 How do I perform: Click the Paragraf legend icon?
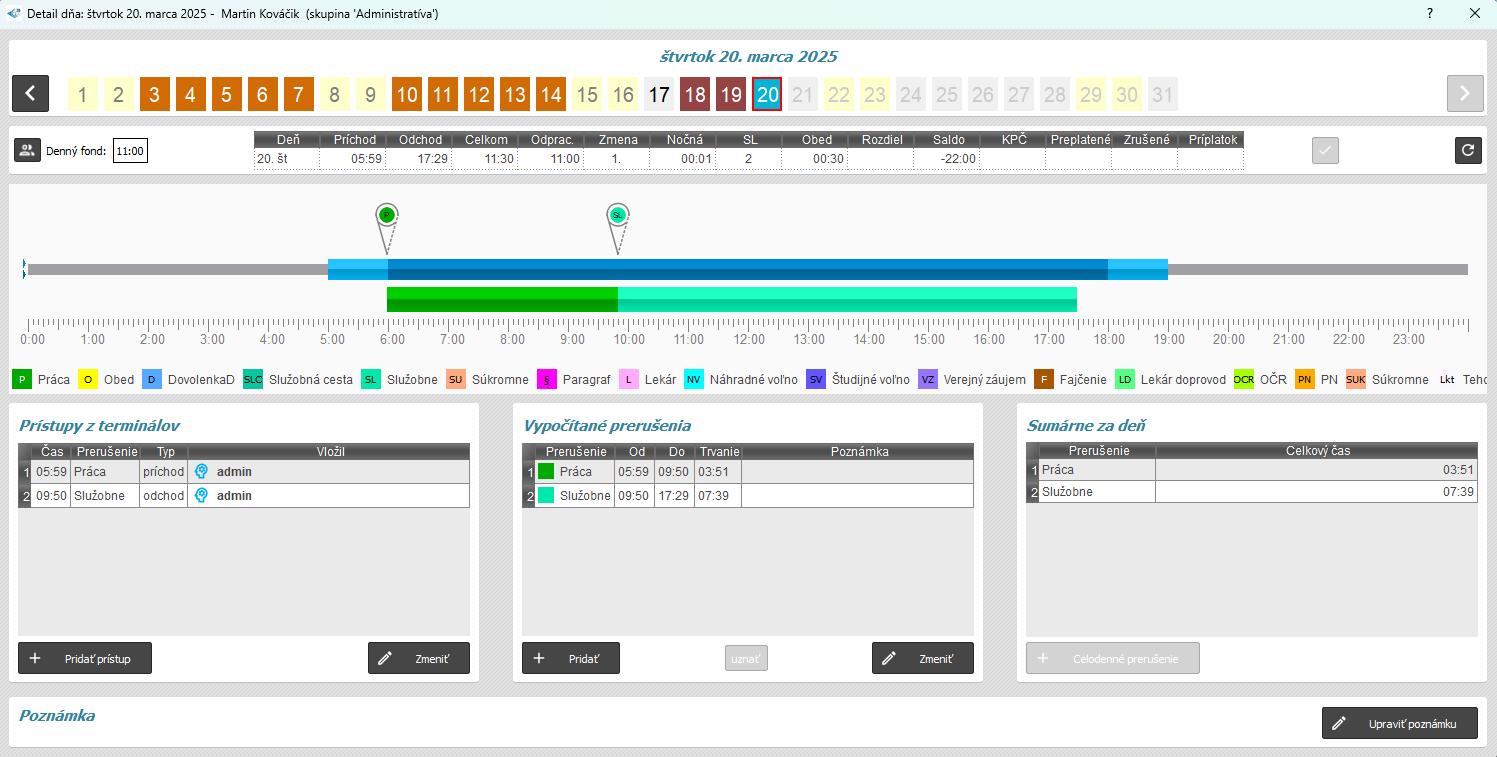pyautogui.click(x=547, y=380)
